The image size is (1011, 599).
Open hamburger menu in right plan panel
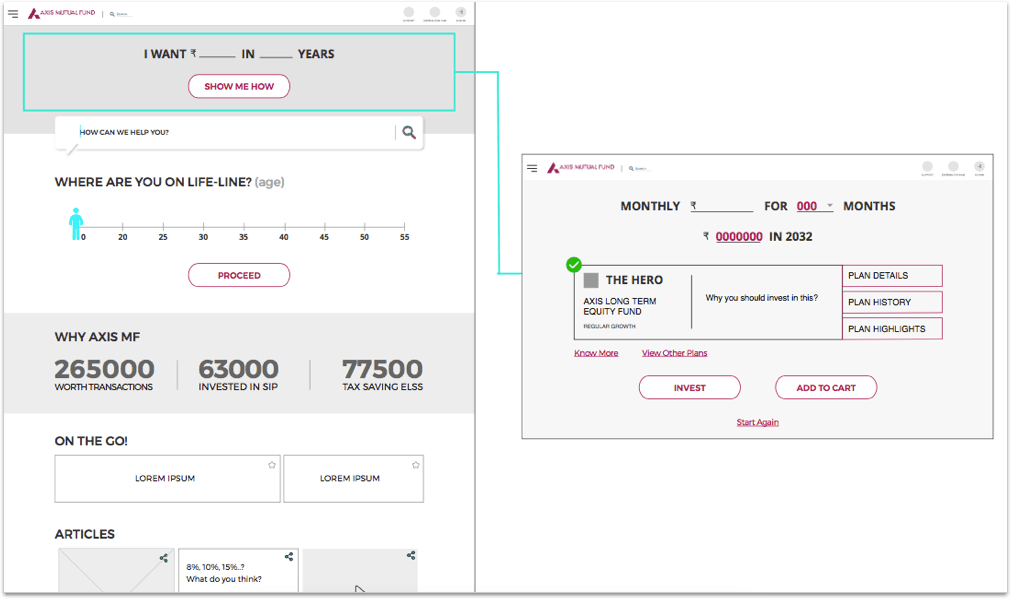click(532, 168)
